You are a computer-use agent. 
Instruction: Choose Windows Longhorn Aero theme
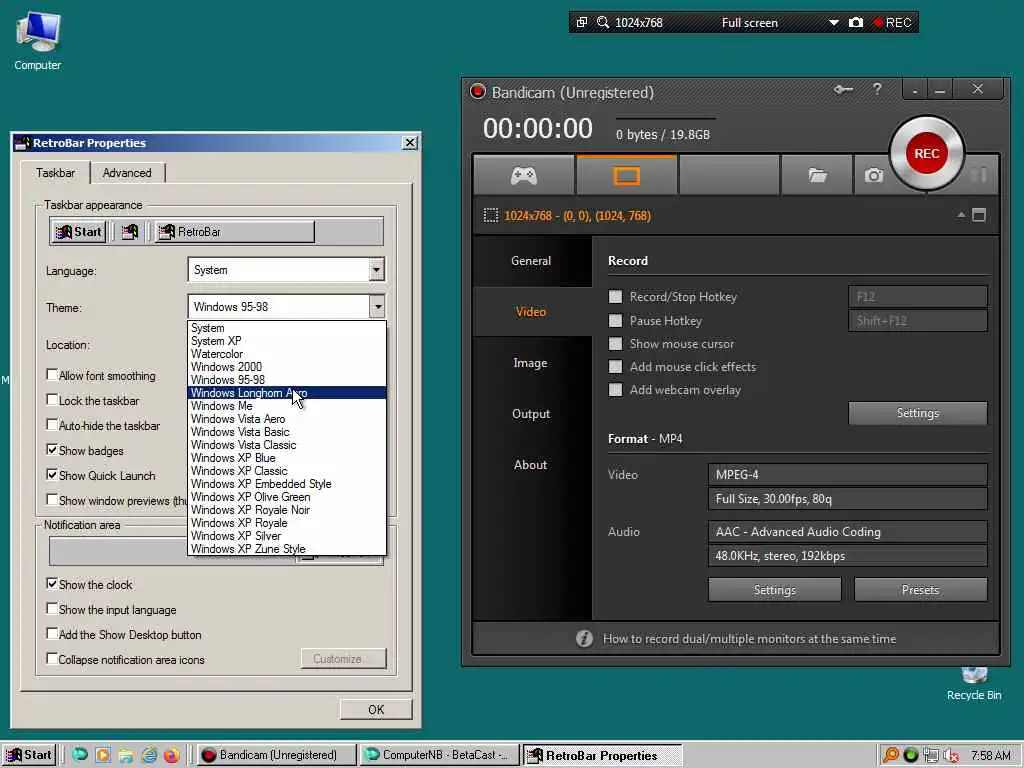tap(287, 392)
